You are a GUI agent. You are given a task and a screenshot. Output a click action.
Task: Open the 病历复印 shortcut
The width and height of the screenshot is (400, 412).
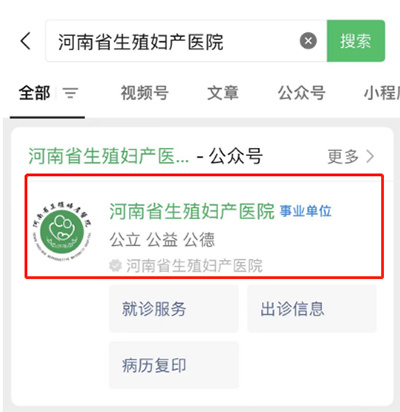(x=174, y=365)
